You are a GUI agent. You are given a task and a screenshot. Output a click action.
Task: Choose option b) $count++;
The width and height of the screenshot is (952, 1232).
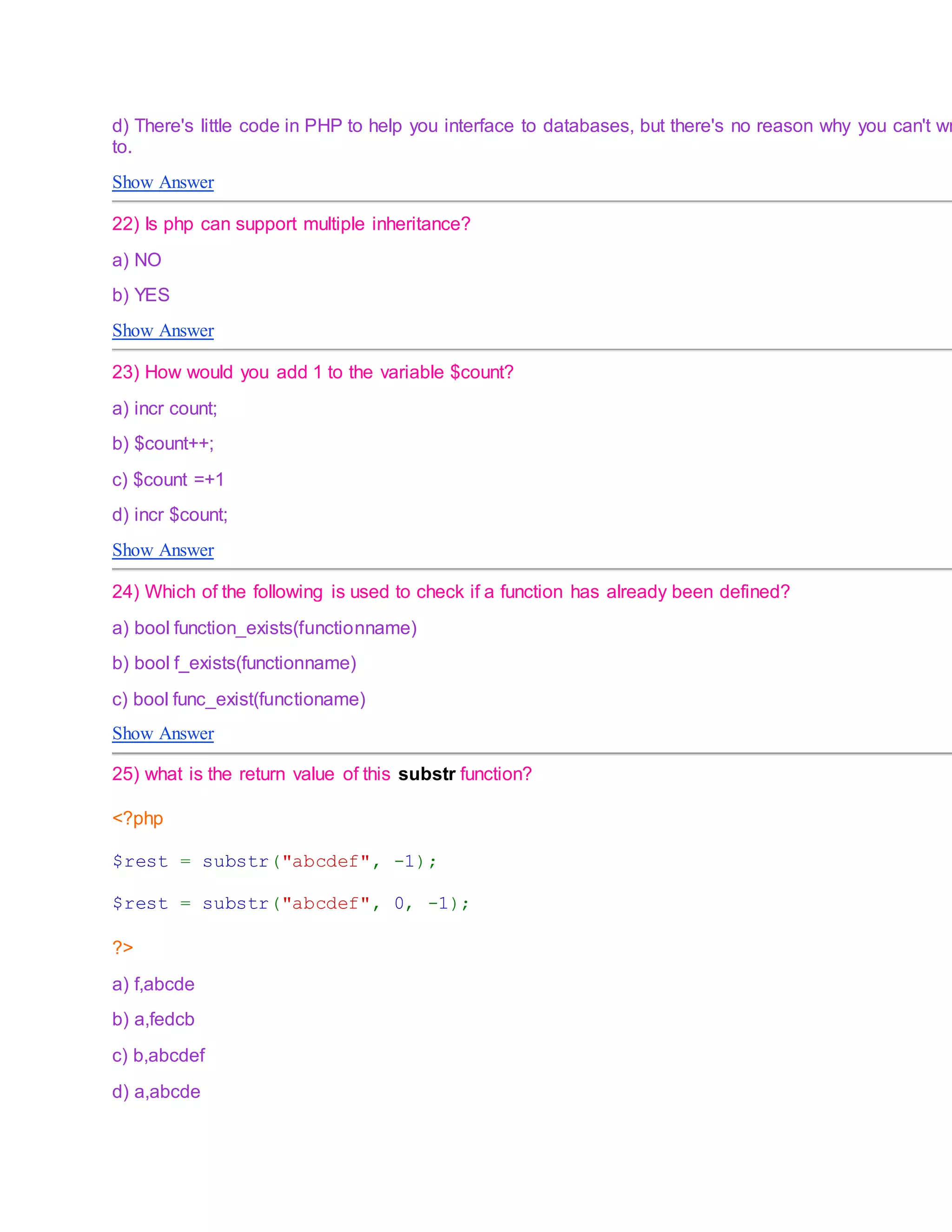coord(163,444)
